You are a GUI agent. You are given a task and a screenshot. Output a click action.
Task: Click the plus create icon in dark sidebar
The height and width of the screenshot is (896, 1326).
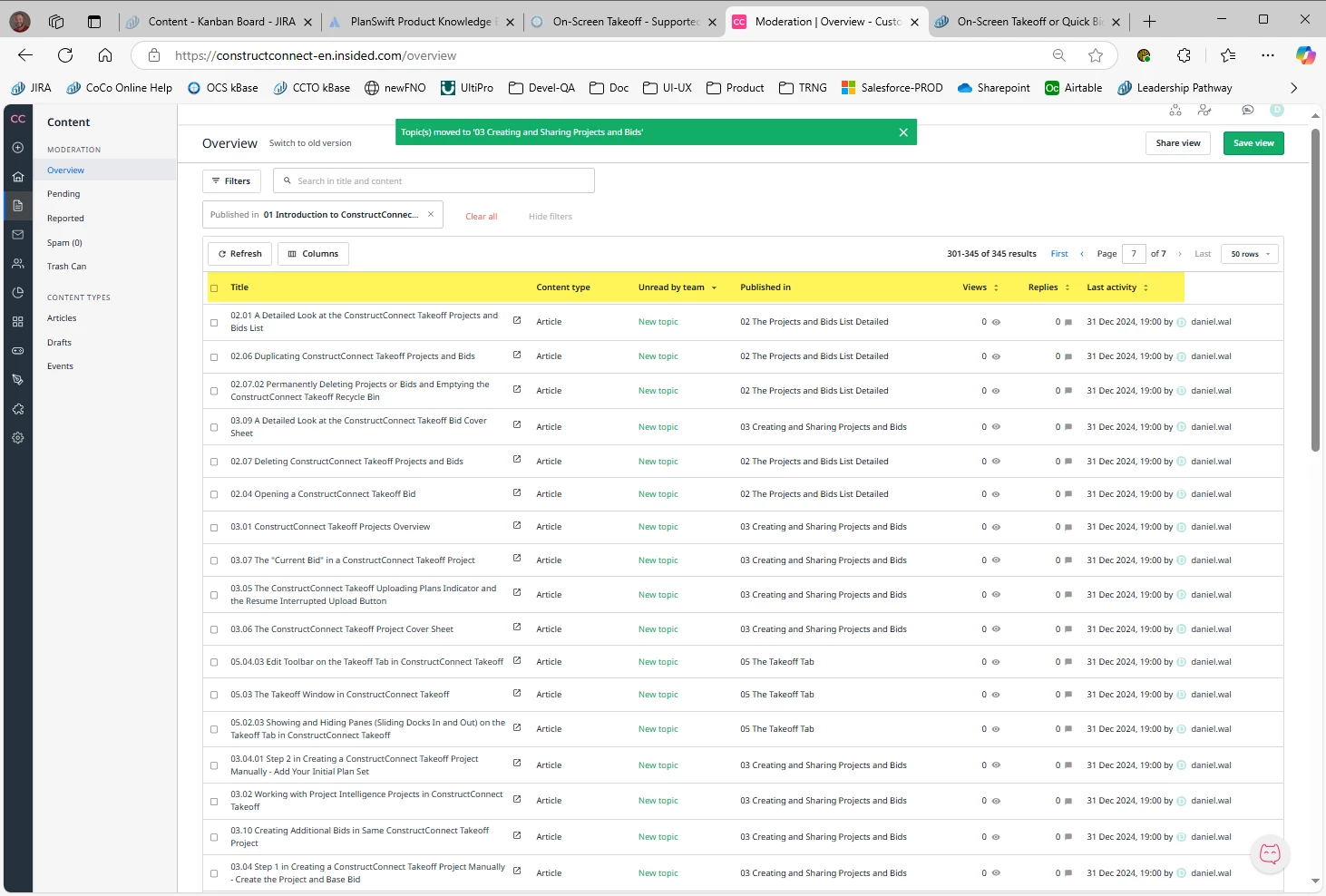pos(17,148)
